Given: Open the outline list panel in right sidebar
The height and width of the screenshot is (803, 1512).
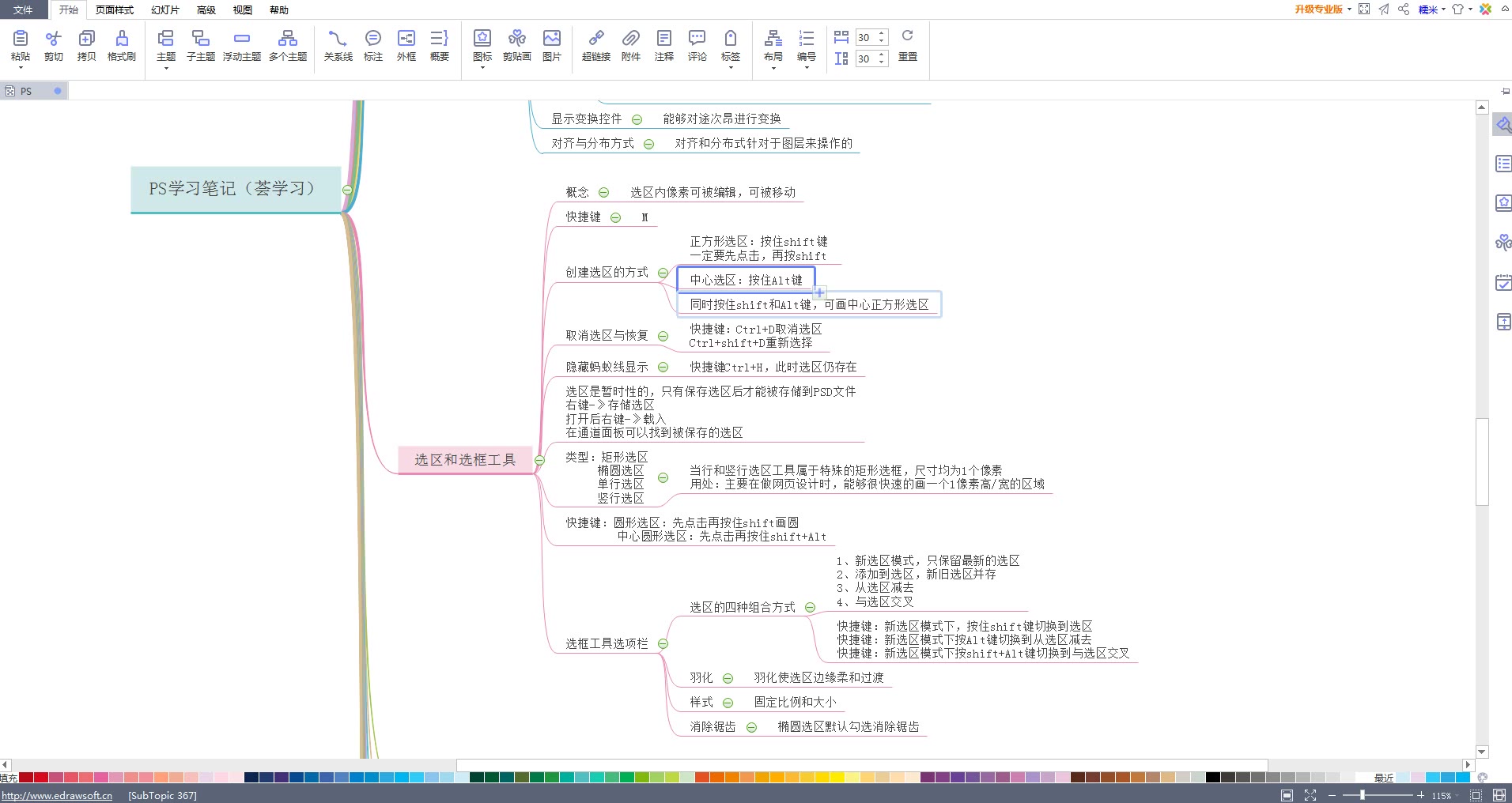Looking at the screenshot, I should coord(1503,164).
